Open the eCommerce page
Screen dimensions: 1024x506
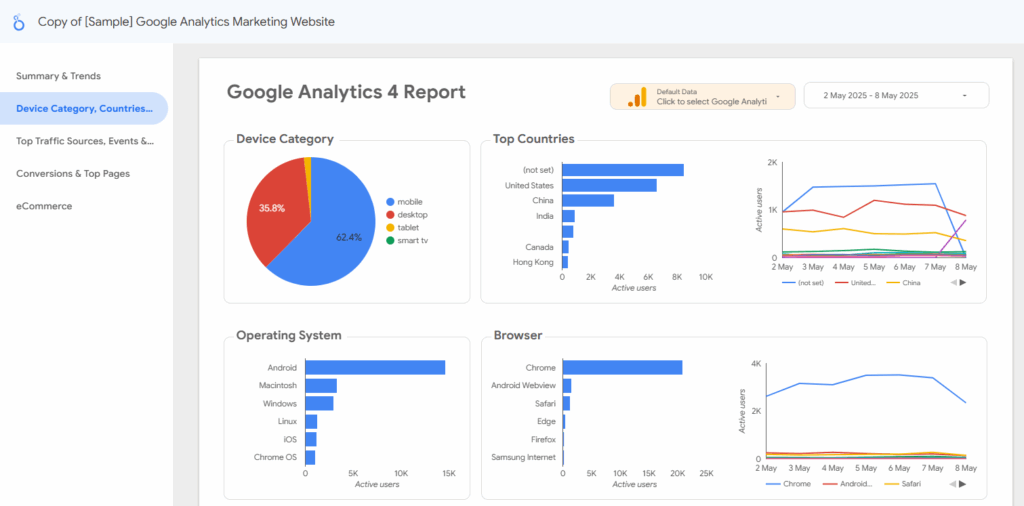(44, 206)
